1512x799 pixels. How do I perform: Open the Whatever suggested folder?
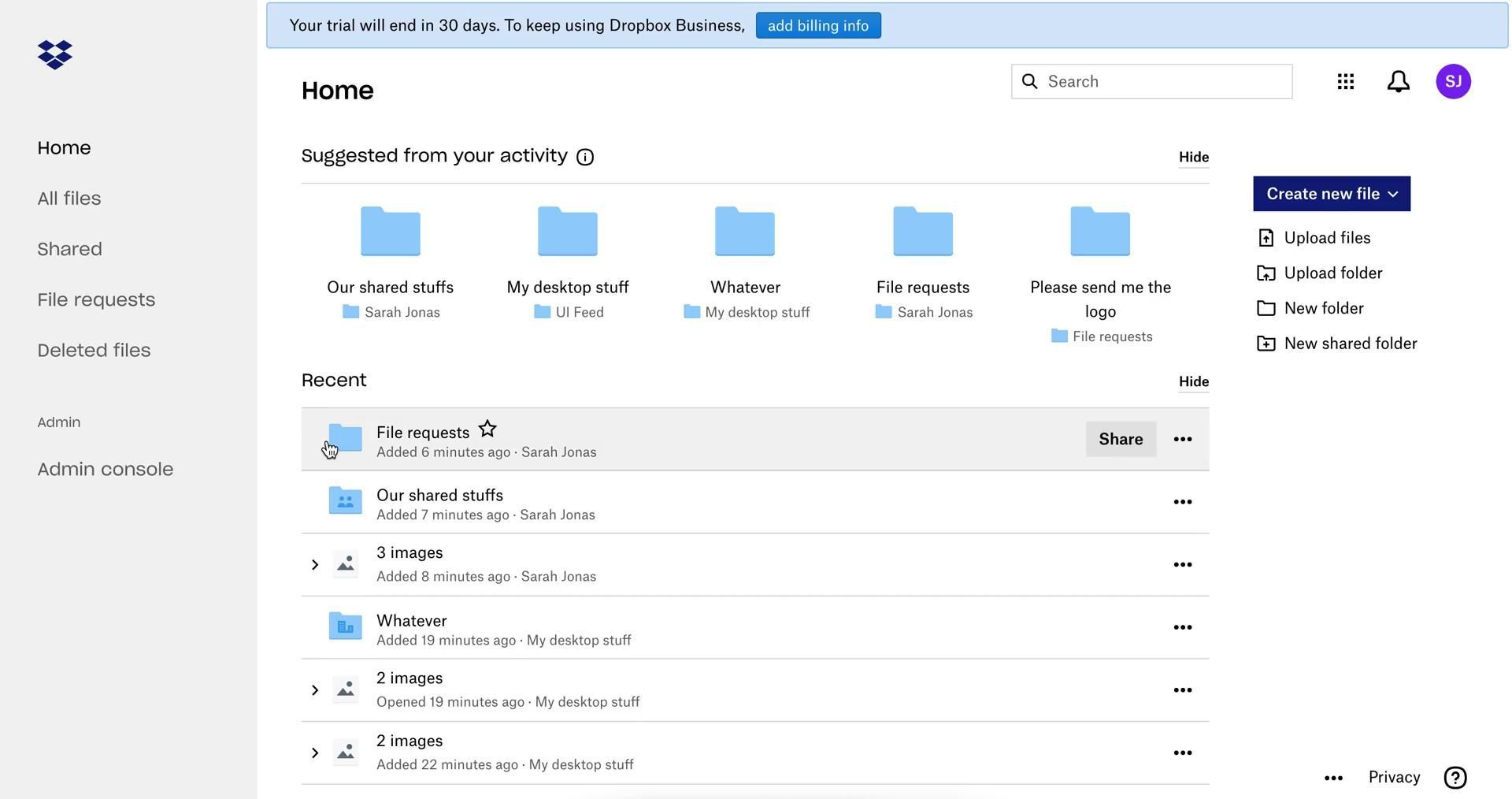pyautogui.click(x=745, y=232)
